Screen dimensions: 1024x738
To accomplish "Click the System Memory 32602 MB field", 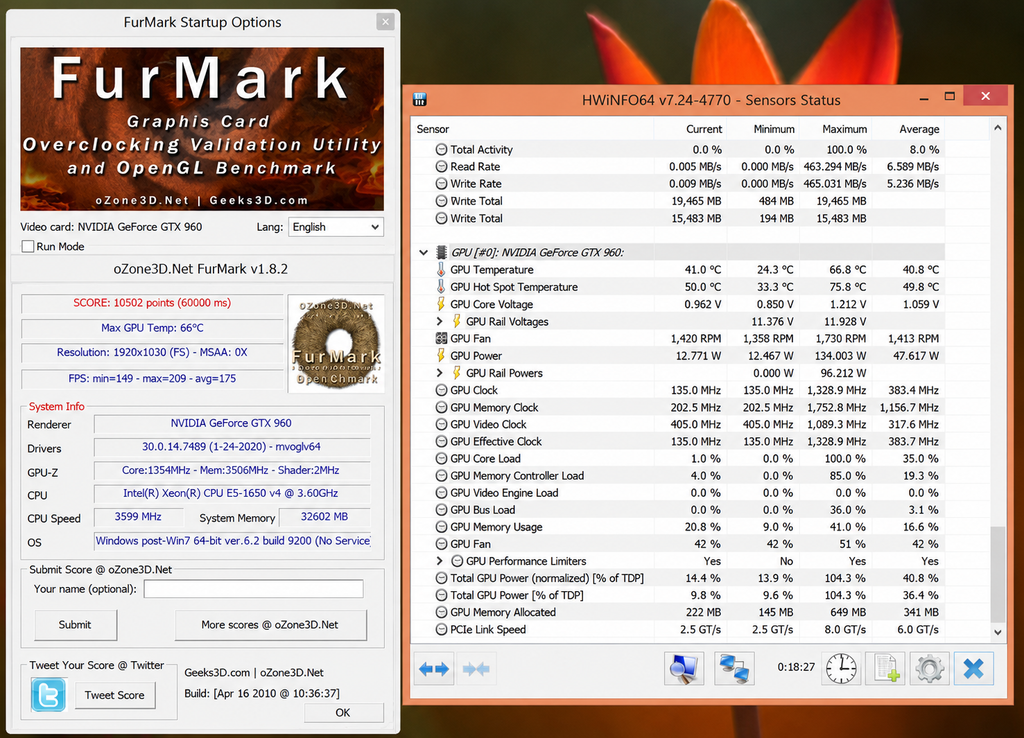I will click(324, 517).
